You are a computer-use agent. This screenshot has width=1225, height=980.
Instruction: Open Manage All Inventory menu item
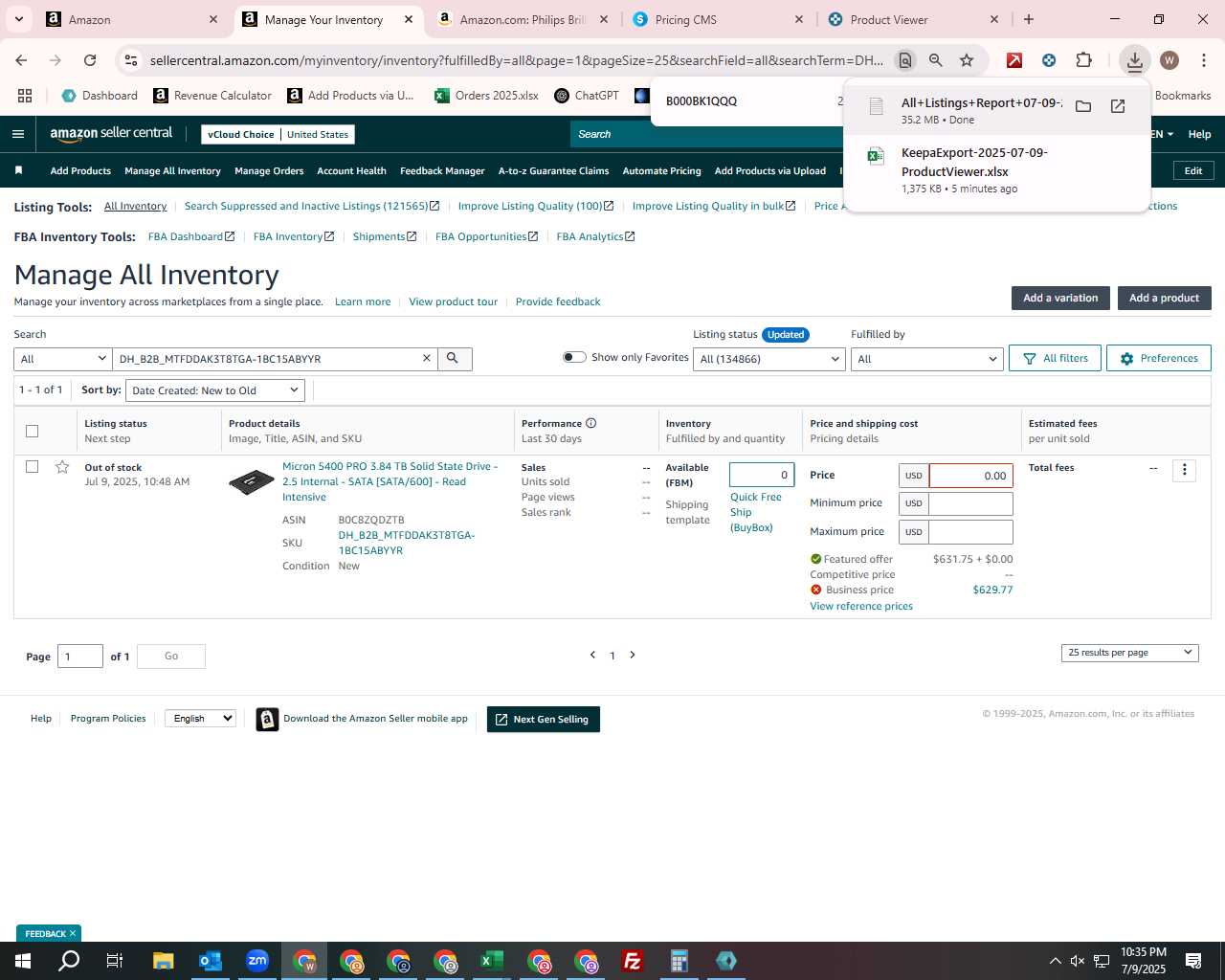(172, 170)
